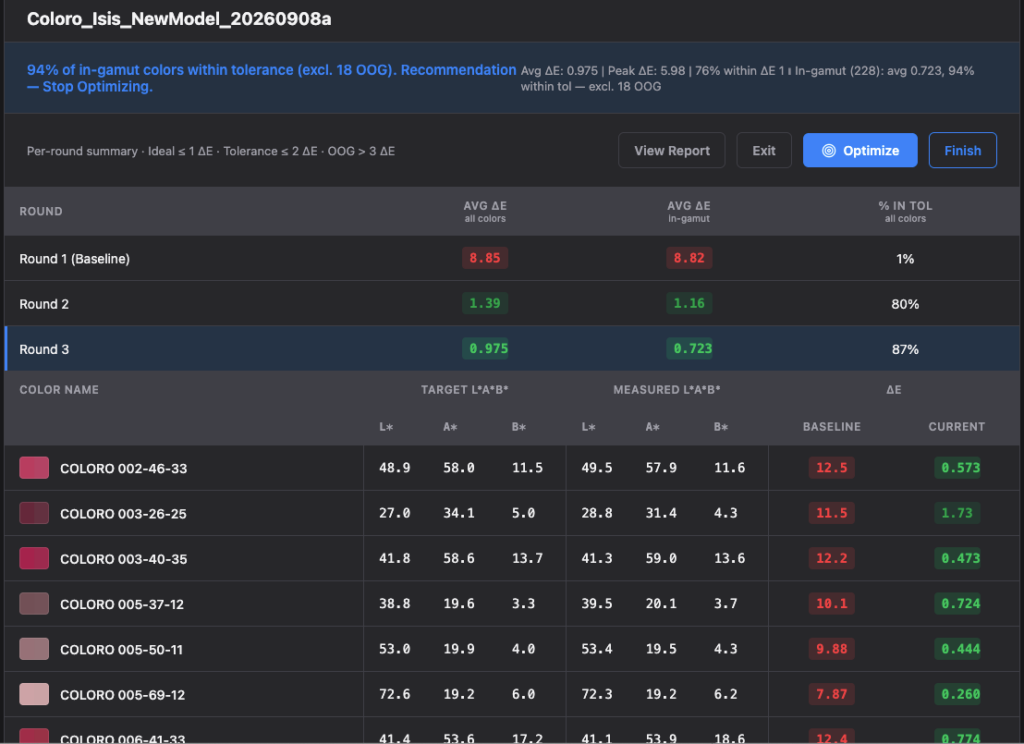1024x744 pixels.
Task: Click the Finish button
Action: [962, 150]
